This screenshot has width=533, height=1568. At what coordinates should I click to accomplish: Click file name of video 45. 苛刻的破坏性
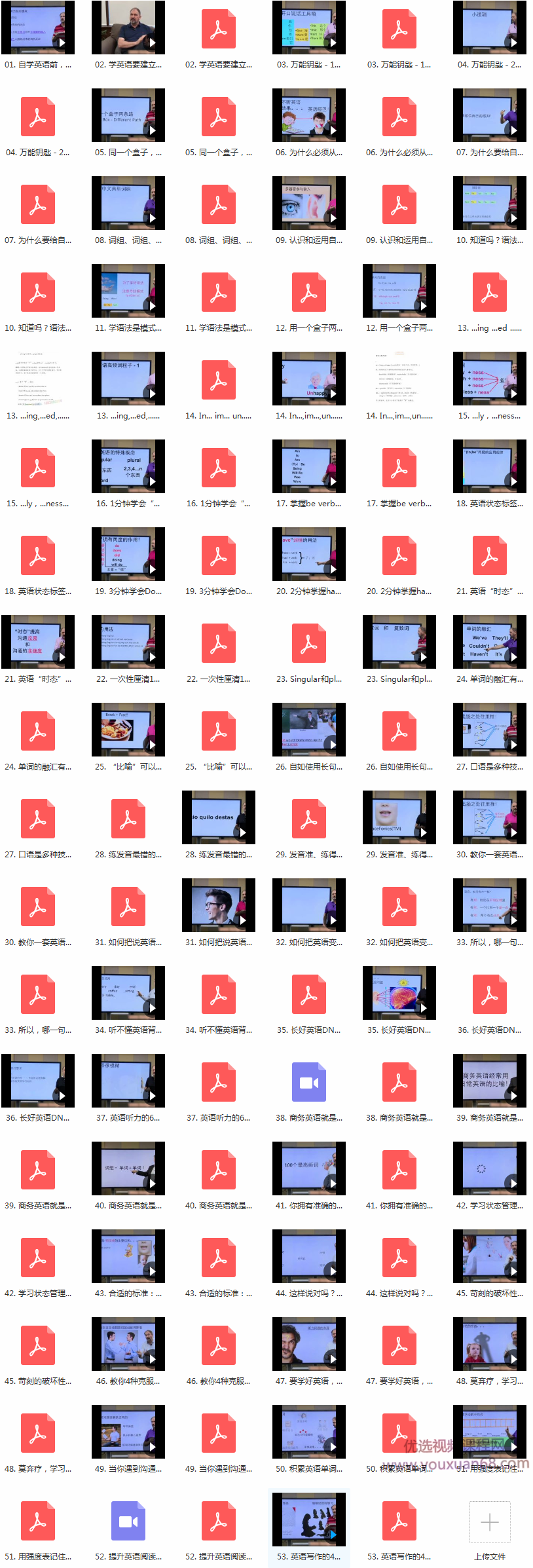[x=489, y=1293]
